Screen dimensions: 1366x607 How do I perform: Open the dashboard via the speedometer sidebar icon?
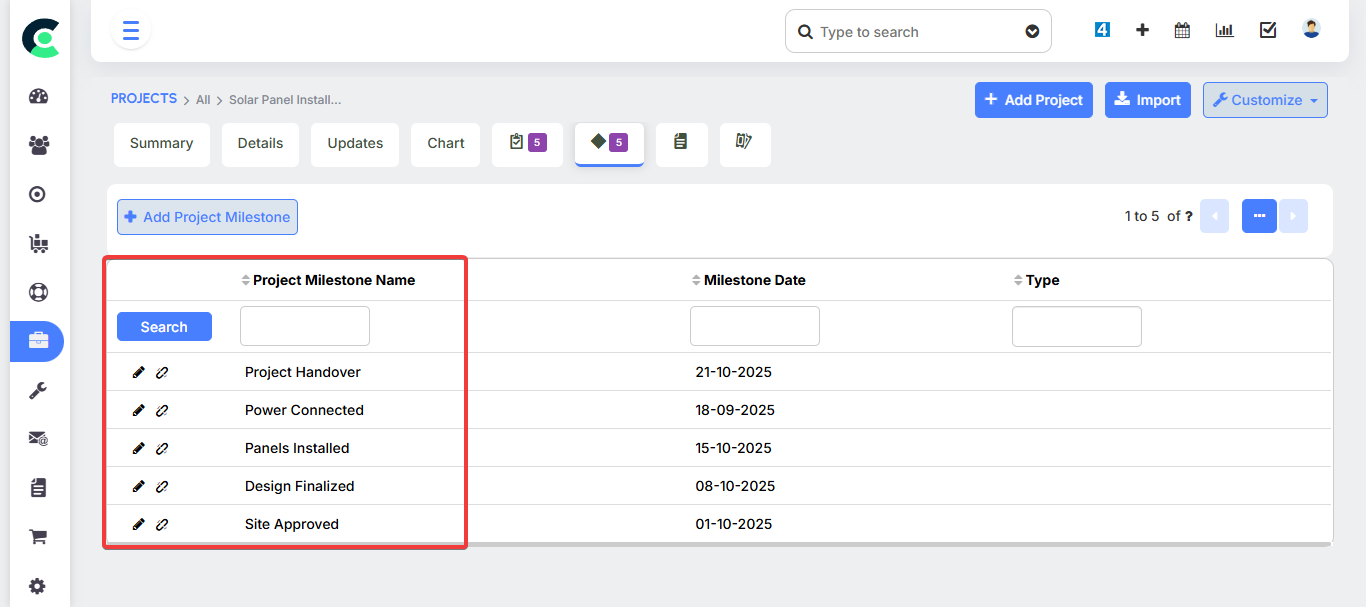point(38,95)
